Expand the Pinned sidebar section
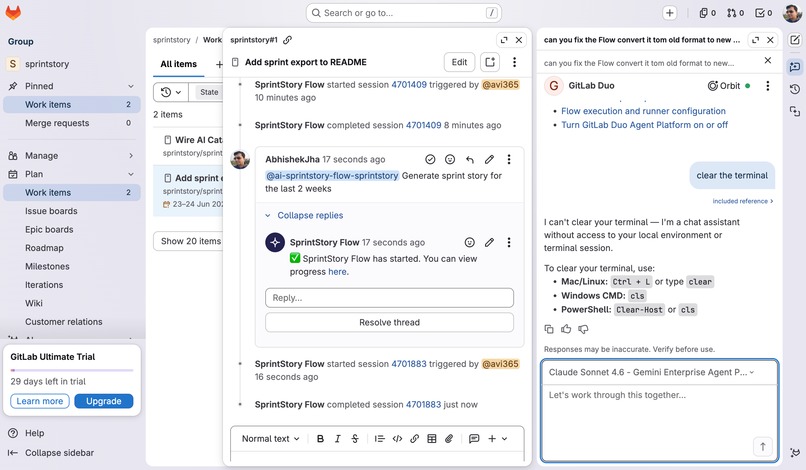 pyautogui.click(x=131, y=86)
